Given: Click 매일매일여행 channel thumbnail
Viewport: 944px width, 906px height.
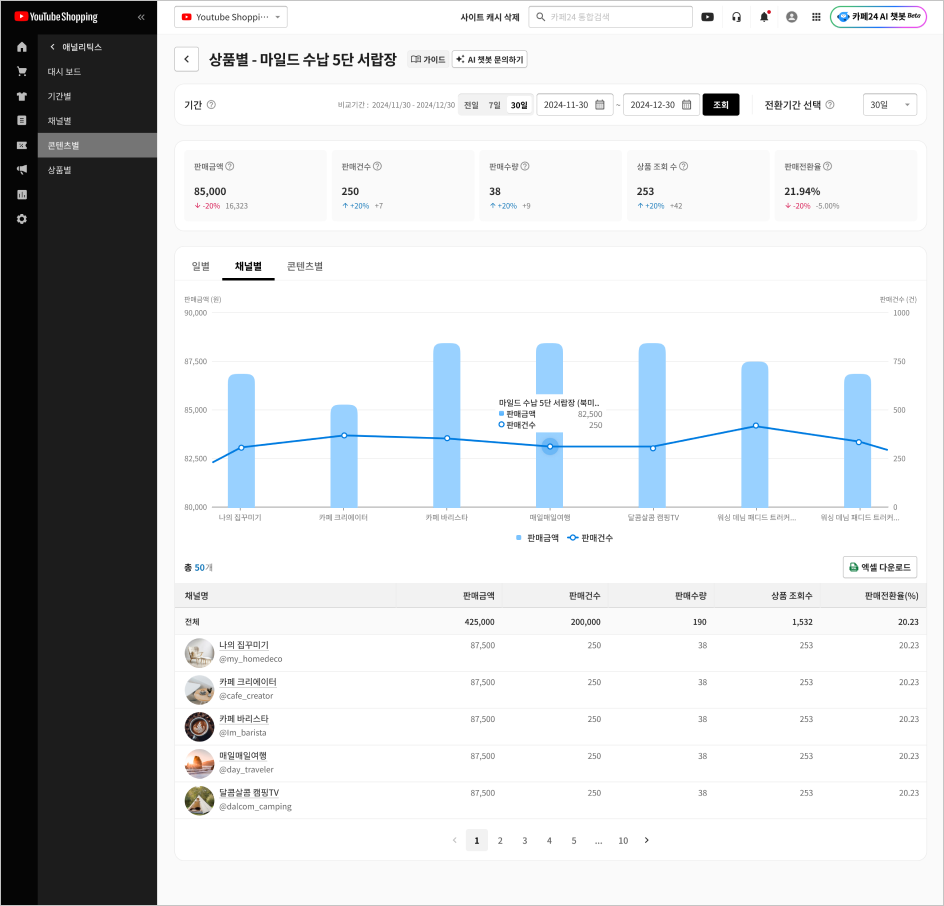Looking at the screenshot, I should pyautogui.click(x=199, y=763).
